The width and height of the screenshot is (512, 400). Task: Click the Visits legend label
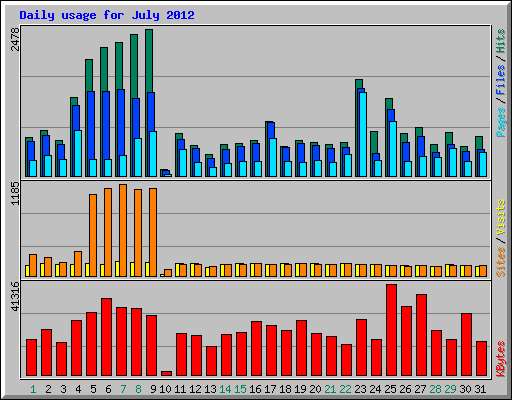(x=501, y=217)
